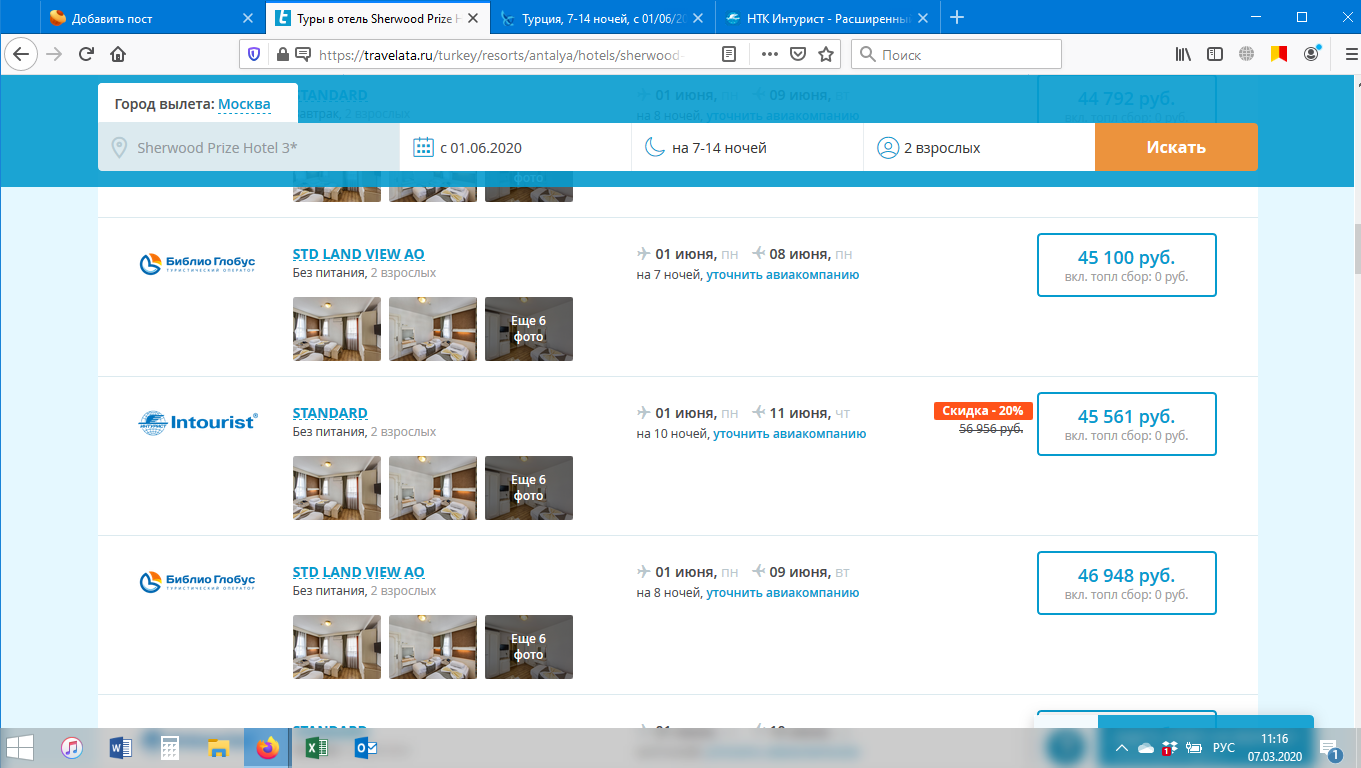Open the date picker с 01.06.2020

tap(515, 148)
